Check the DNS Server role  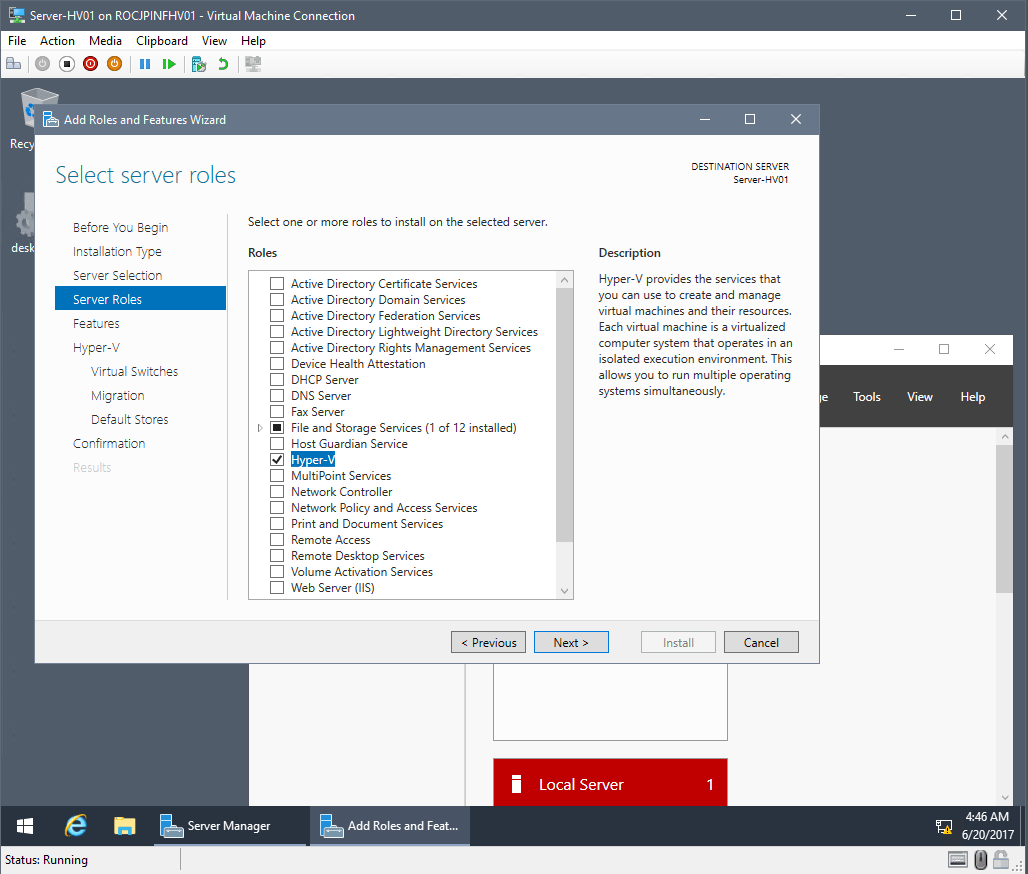coord(277,396)
